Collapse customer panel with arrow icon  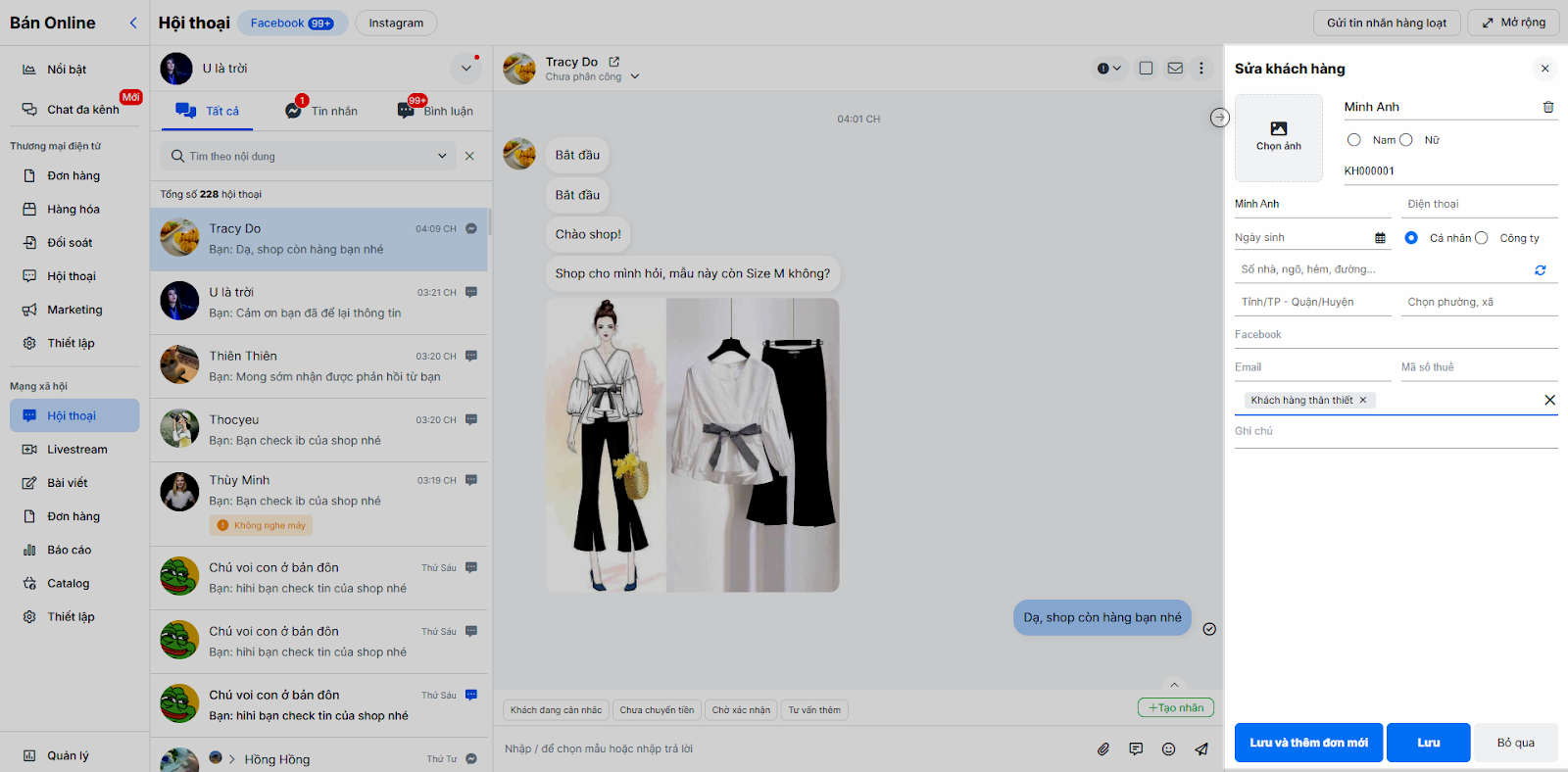click(1219, 118)
